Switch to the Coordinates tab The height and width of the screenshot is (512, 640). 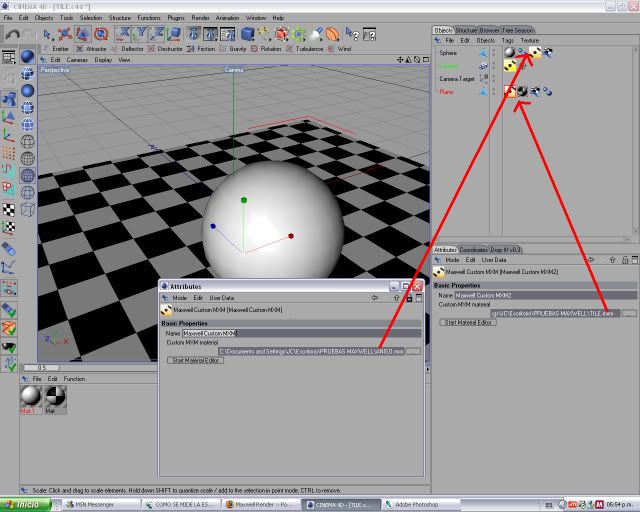(x=473, y=250)
